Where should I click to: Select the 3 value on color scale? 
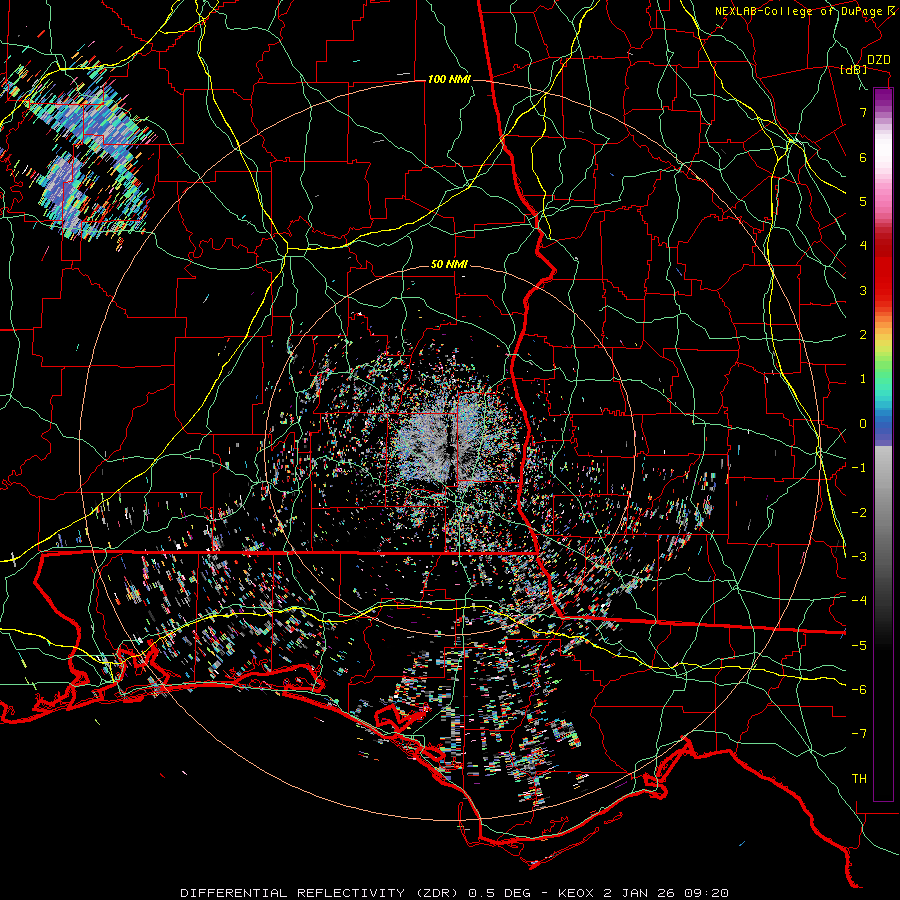coord(863,290)
